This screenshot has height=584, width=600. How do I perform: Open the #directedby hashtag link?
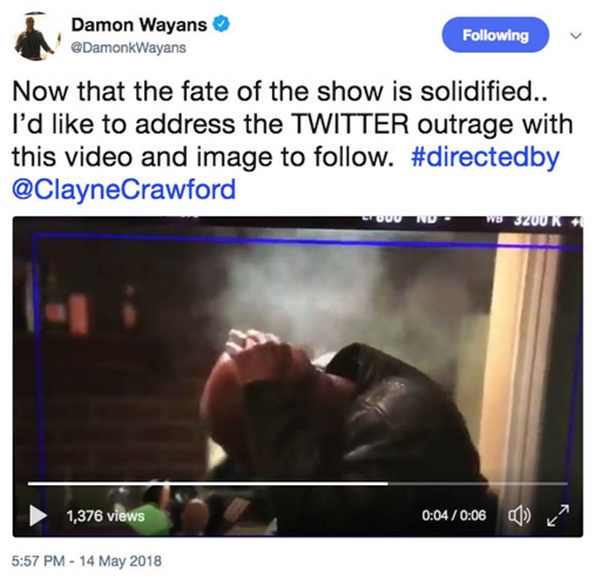pos(485,157)
